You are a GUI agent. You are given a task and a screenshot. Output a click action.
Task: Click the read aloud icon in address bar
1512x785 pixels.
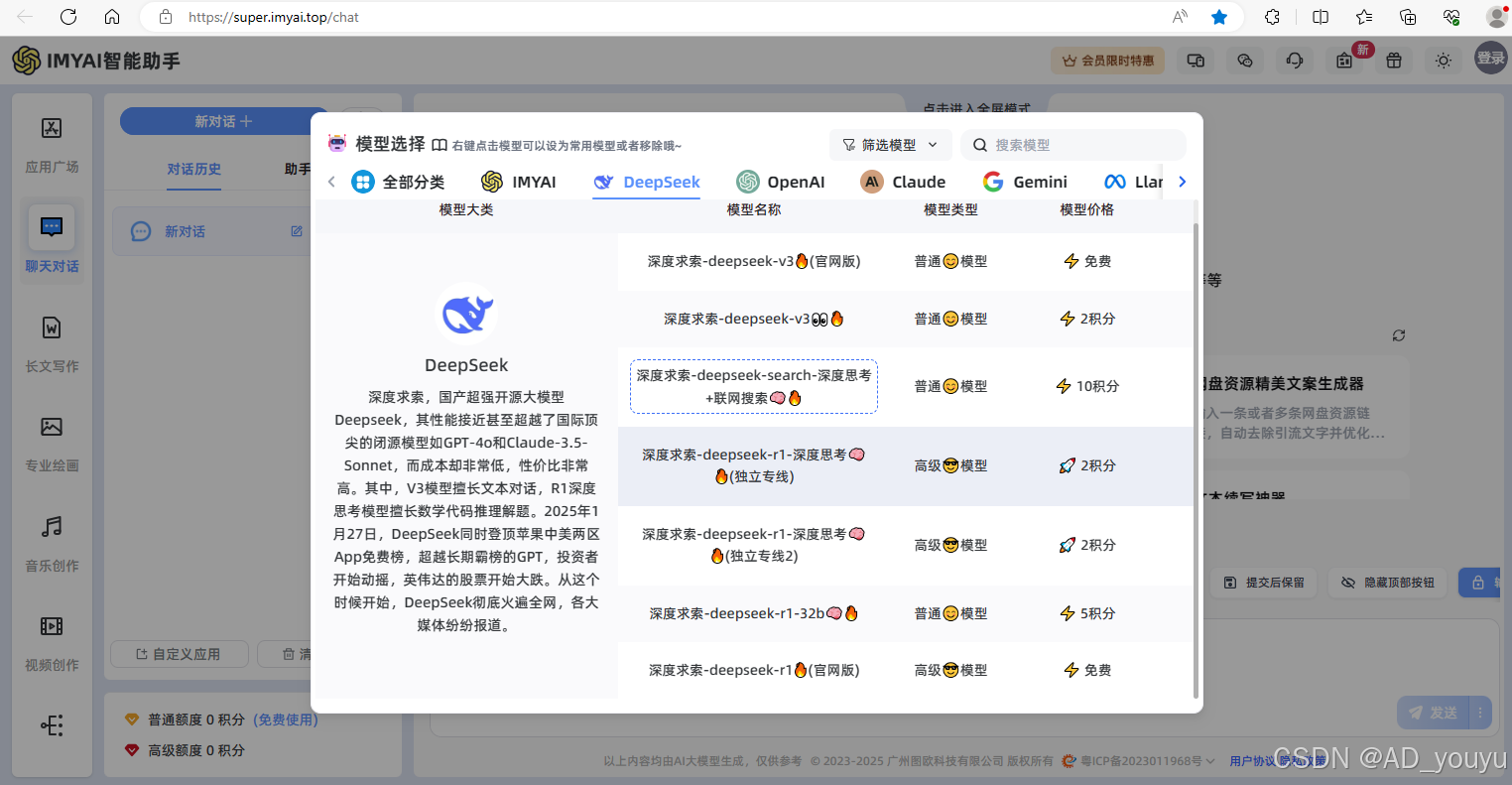[1180, 17]
